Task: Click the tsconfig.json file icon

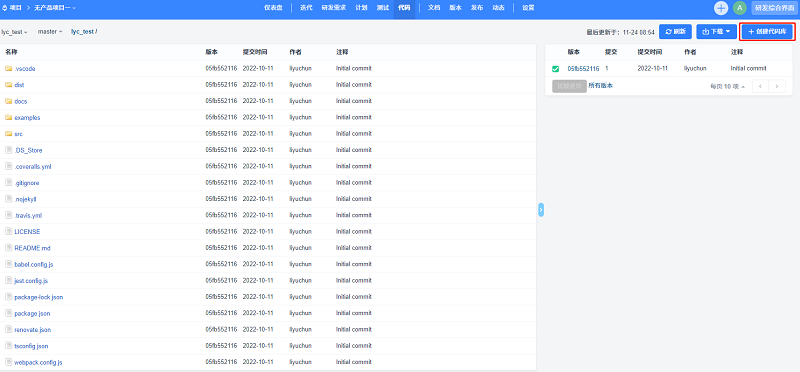Action: click(8, 346)
